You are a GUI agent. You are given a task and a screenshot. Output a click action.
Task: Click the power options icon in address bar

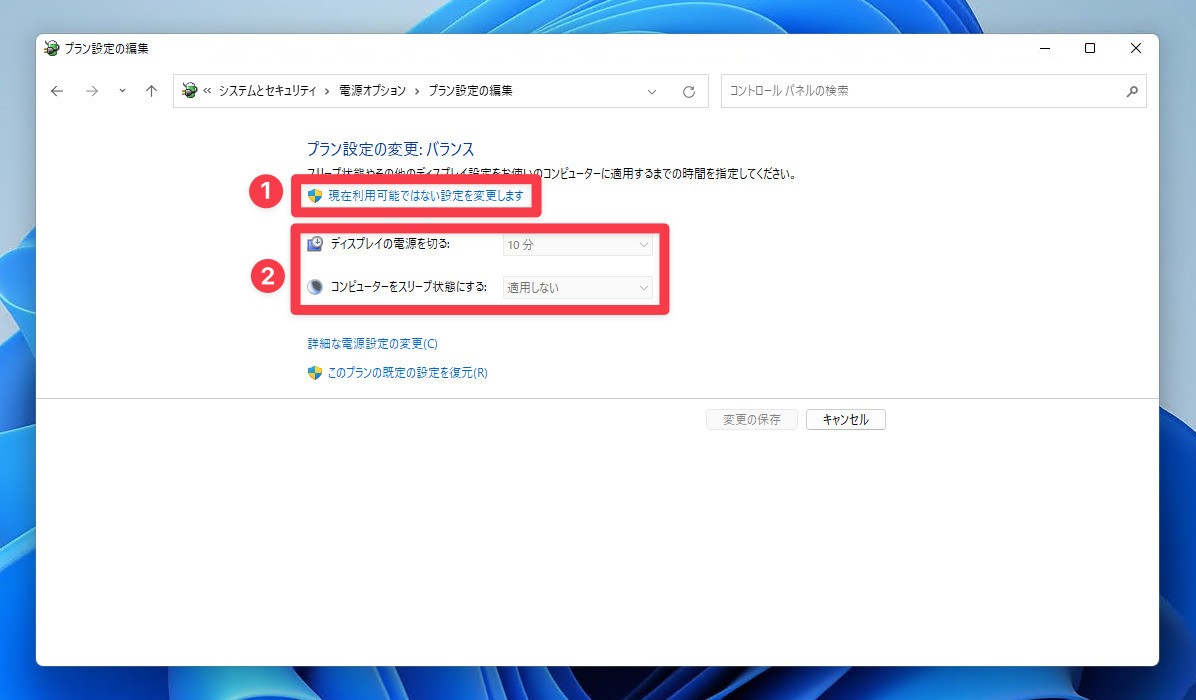(189, 91)
